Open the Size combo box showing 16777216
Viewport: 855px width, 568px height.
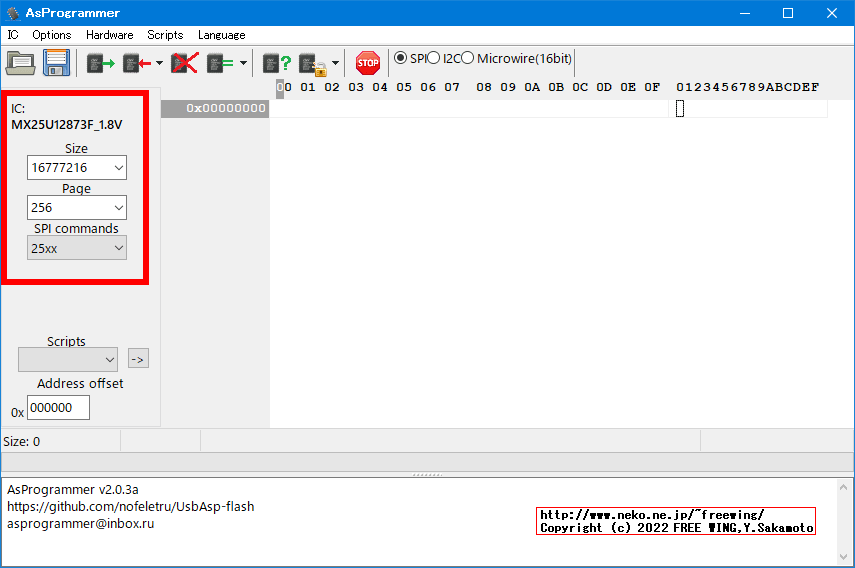coord(77,167)
